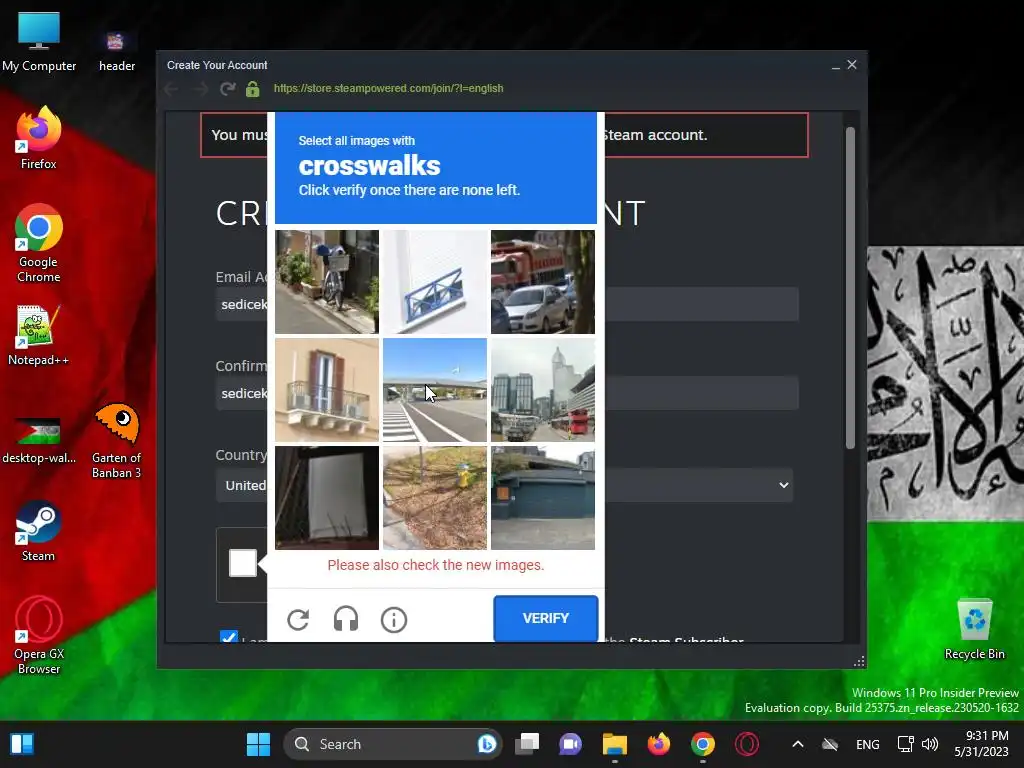Open Notepad++ desktop shortcut

[39, 335]
